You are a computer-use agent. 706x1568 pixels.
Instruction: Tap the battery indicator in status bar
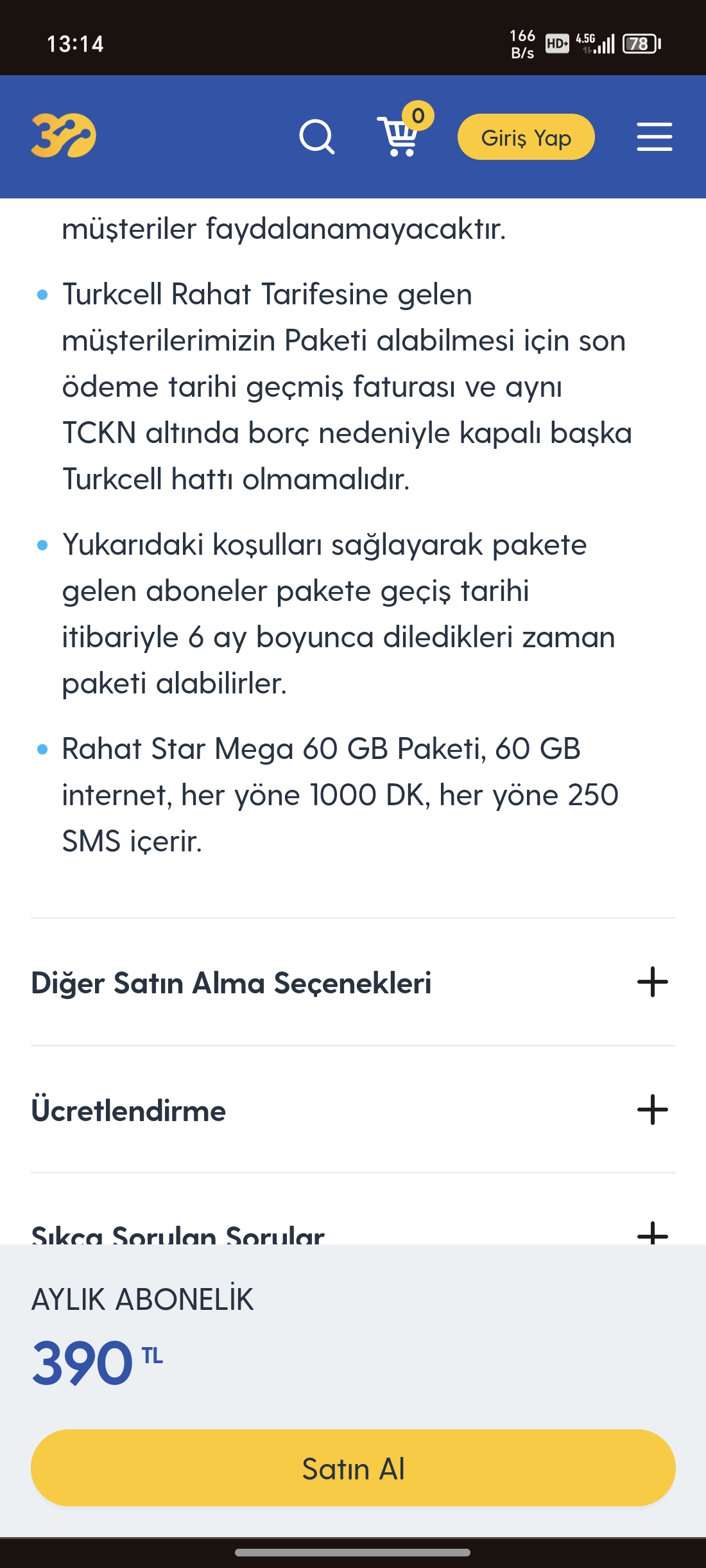(x=641, y=44)
